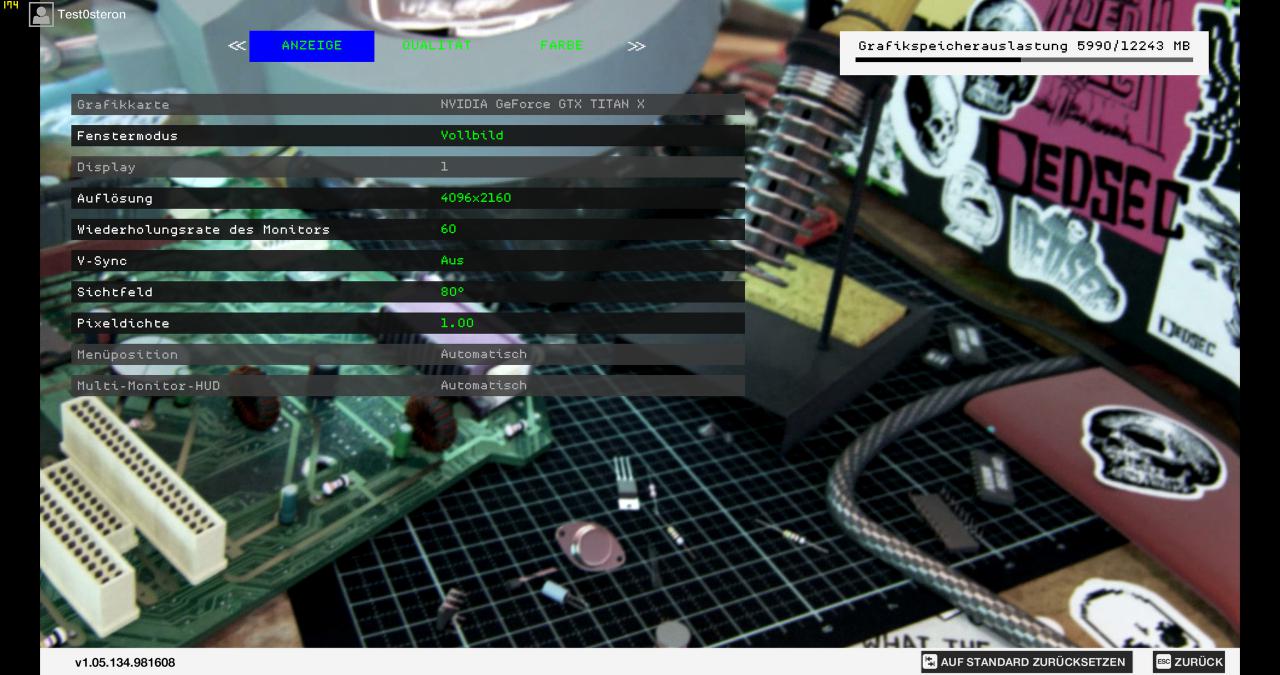Viewport: 1280px width, 675px height.
Task: Change the Auflösung value 4096x2160
Action: (x=475, y=198)
